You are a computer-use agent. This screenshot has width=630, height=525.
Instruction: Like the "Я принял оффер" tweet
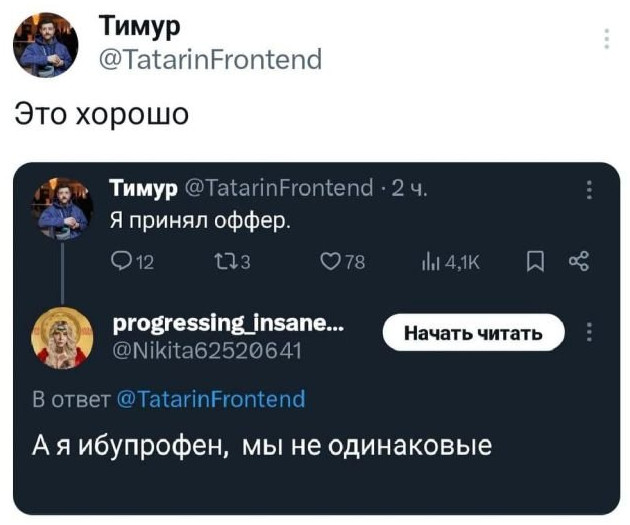click(x=328, y=262)
